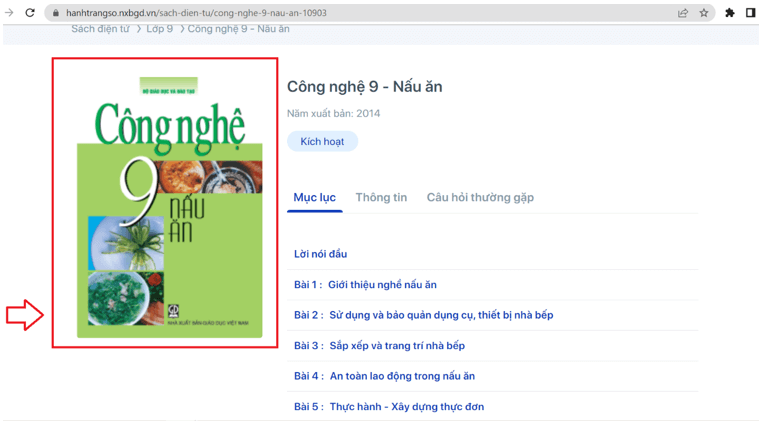Click the padlock site info icon
The width and height of the screenshot is (761, 422).
pyautogui.click(x=56, y=13)
